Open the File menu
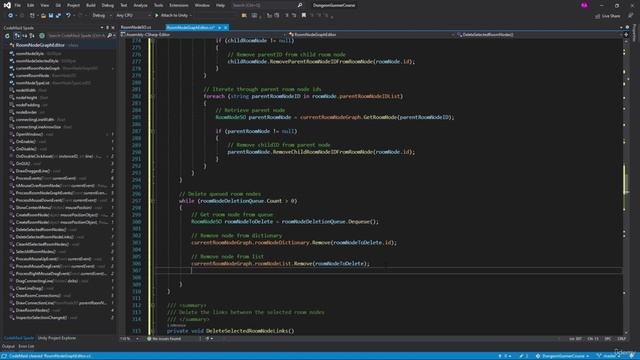The height and width of the screenshot is (360, 640). click(18, 5)
